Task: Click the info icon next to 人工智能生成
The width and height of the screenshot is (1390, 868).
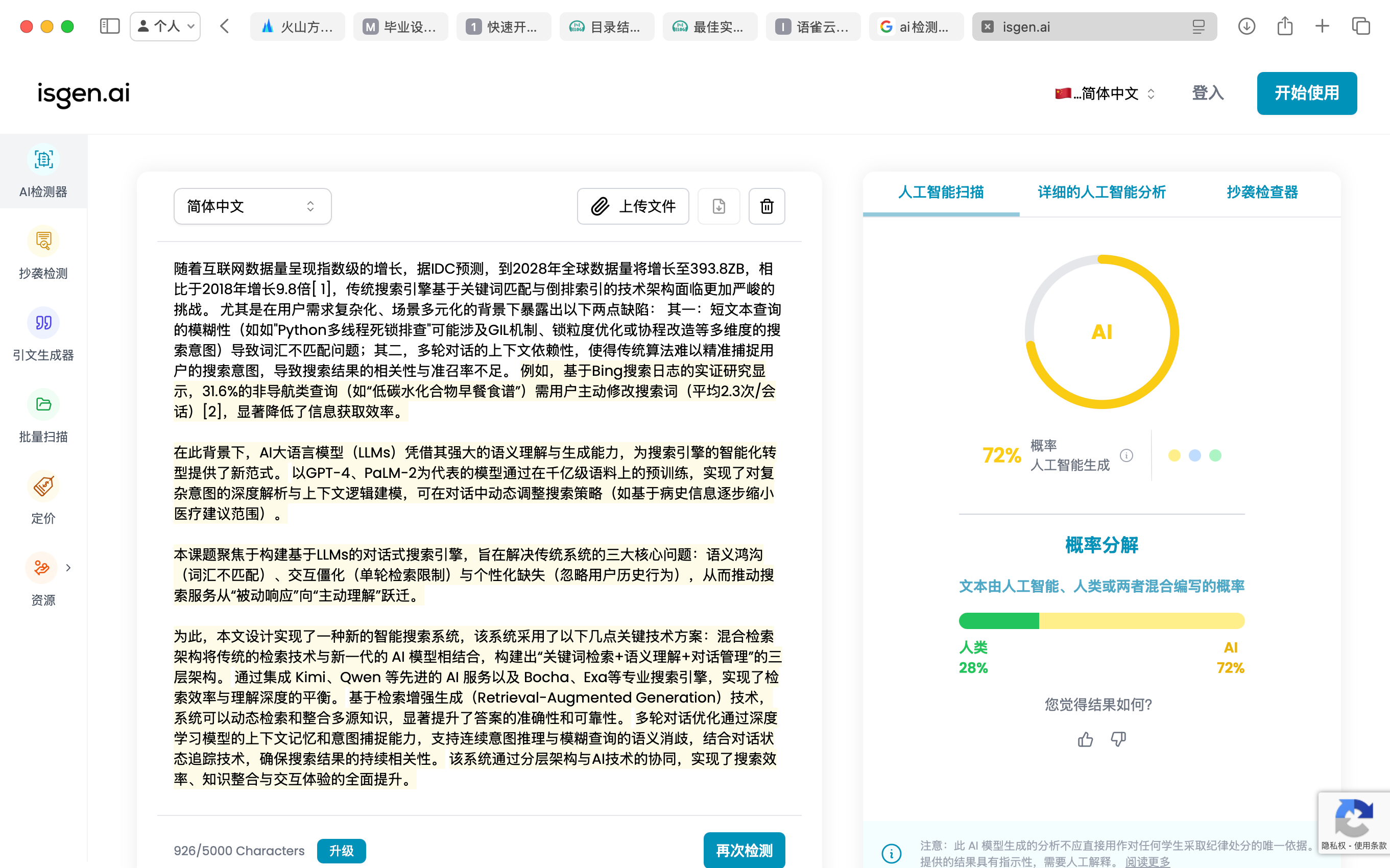Action: 1127,455
